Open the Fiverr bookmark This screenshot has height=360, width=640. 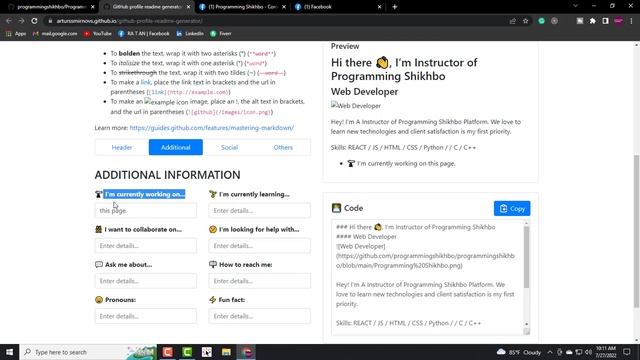coord(221,33)
